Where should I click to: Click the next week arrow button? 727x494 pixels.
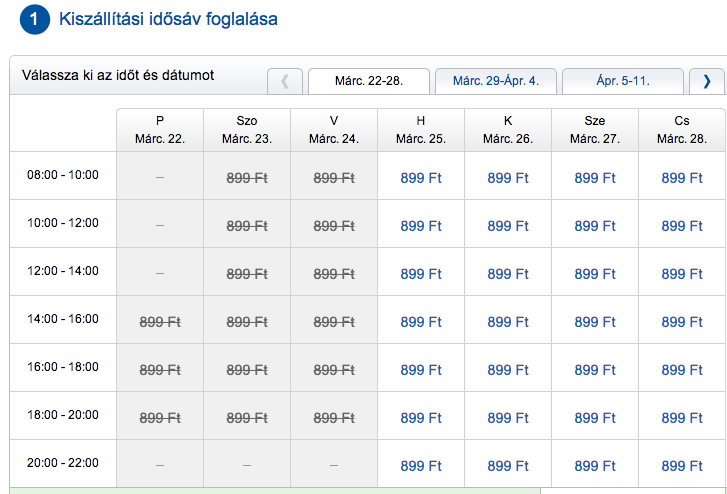pos(707,81)
